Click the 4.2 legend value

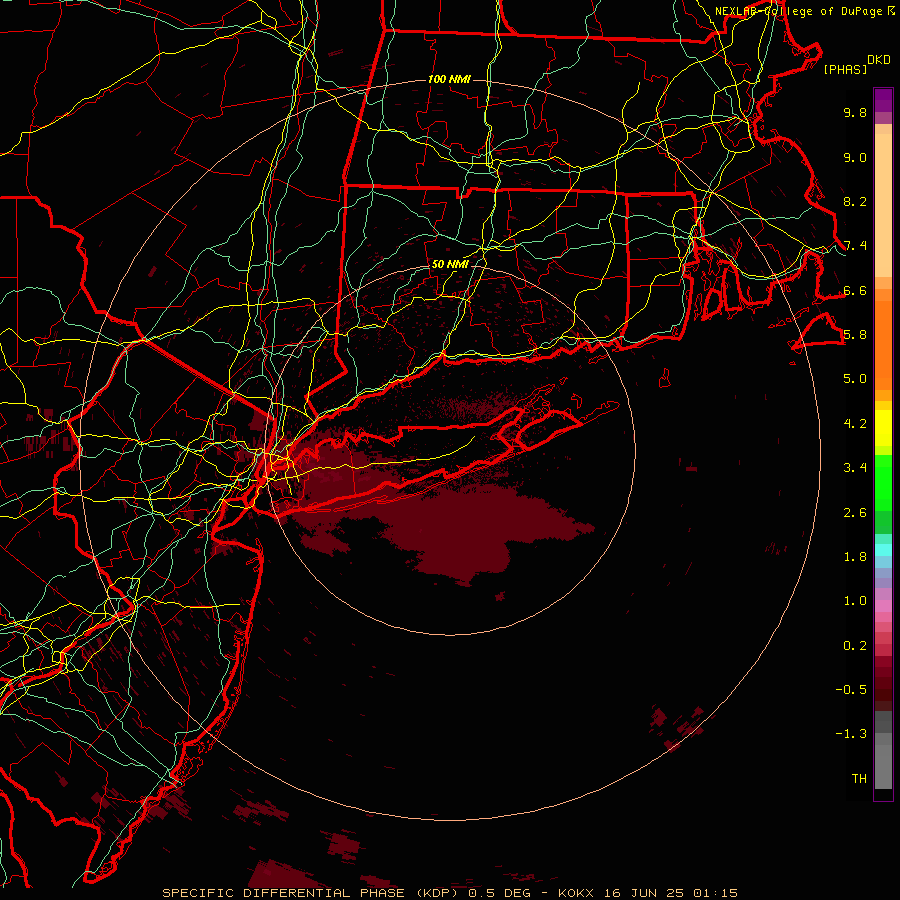point(855,424)
